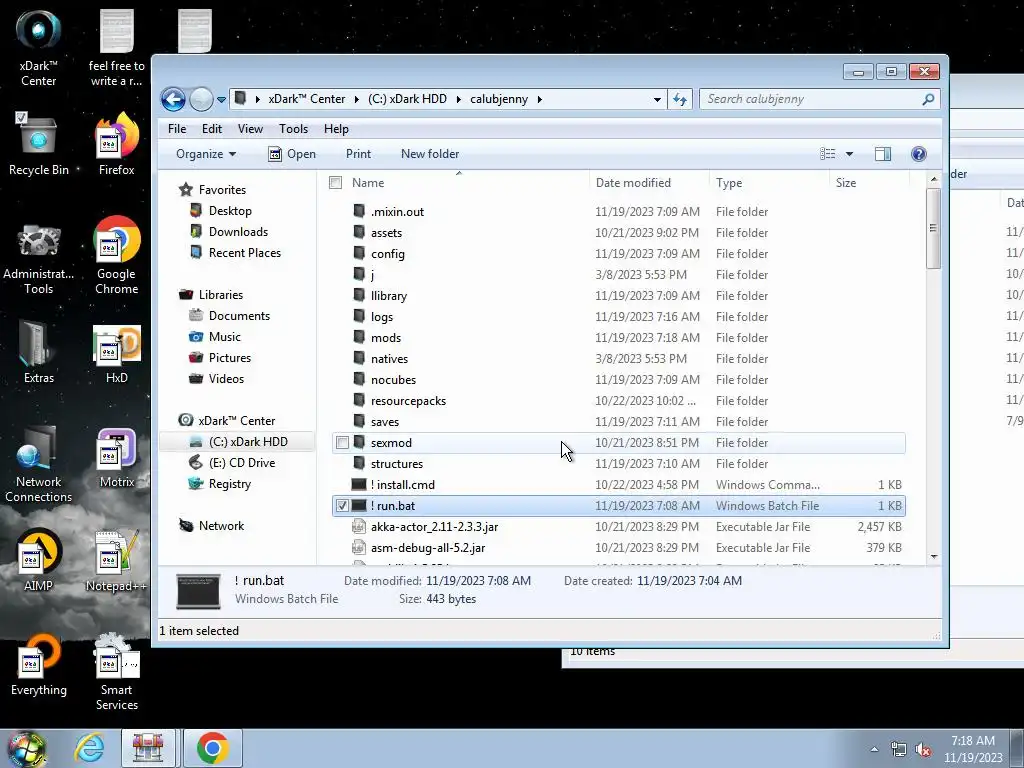The height and width of the screenshot is (768, 1024).
Task: Open Chrome from the taskbar
Action: pos(212,748)
